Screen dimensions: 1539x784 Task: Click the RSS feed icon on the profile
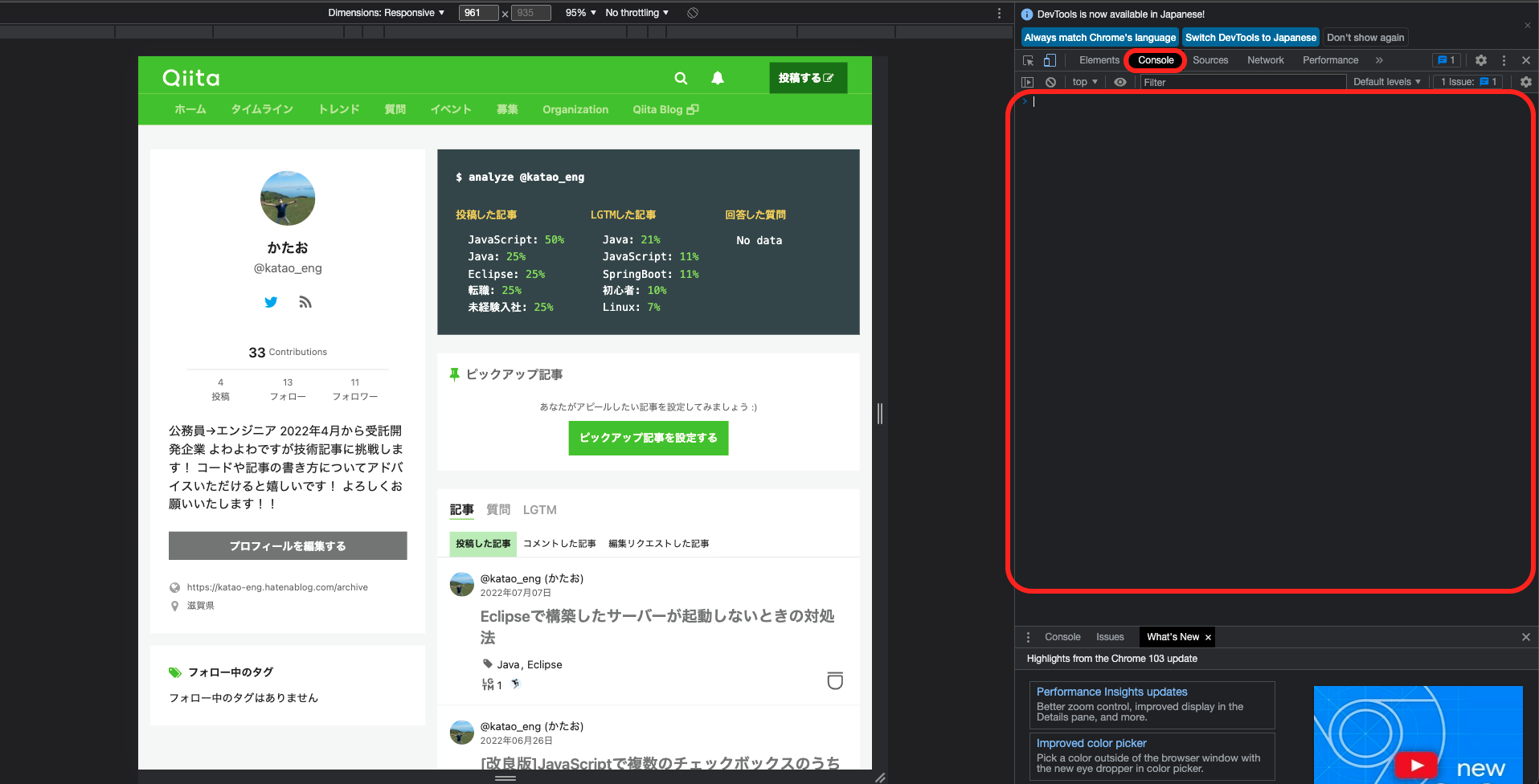click(305, 302)
